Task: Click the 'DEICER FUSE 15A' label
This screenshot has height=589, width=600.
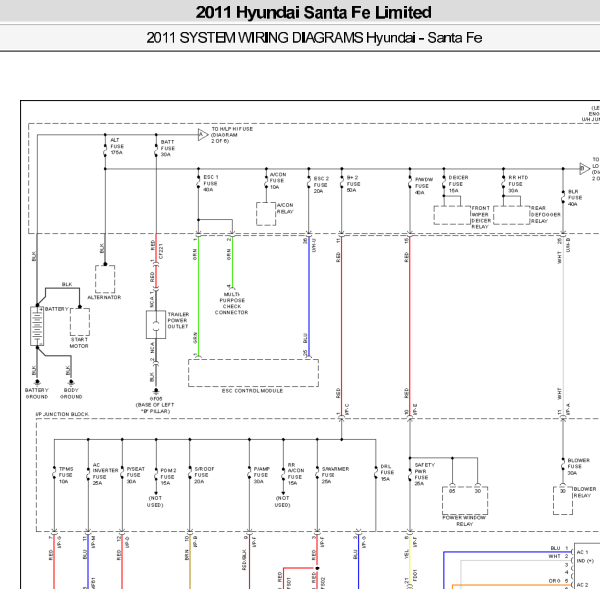Action: (458, 184)
